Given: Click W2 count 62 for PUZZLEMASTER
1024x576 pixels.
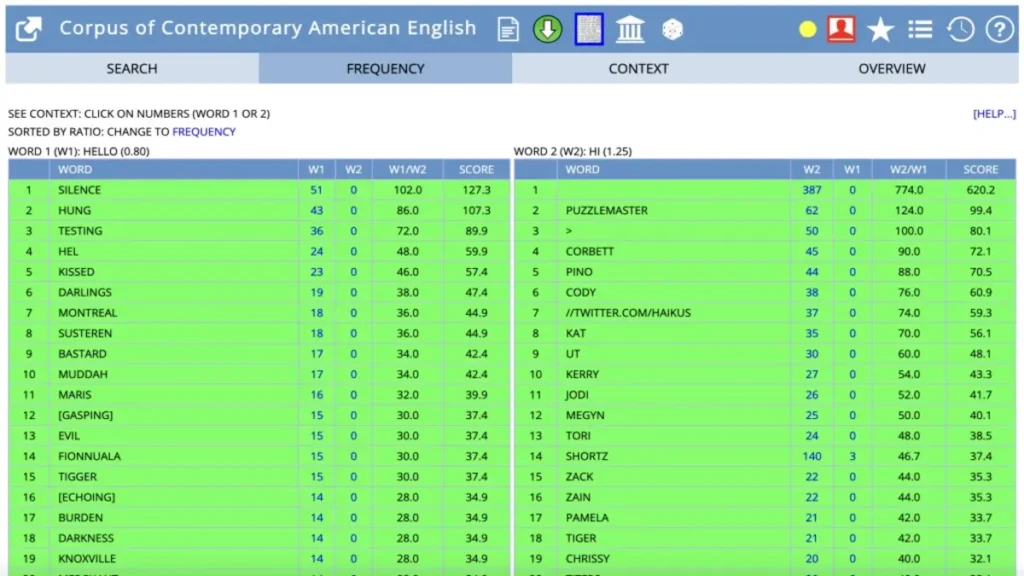Looking at the screenshot, I should pyautogui.click(x=811, y=211).
